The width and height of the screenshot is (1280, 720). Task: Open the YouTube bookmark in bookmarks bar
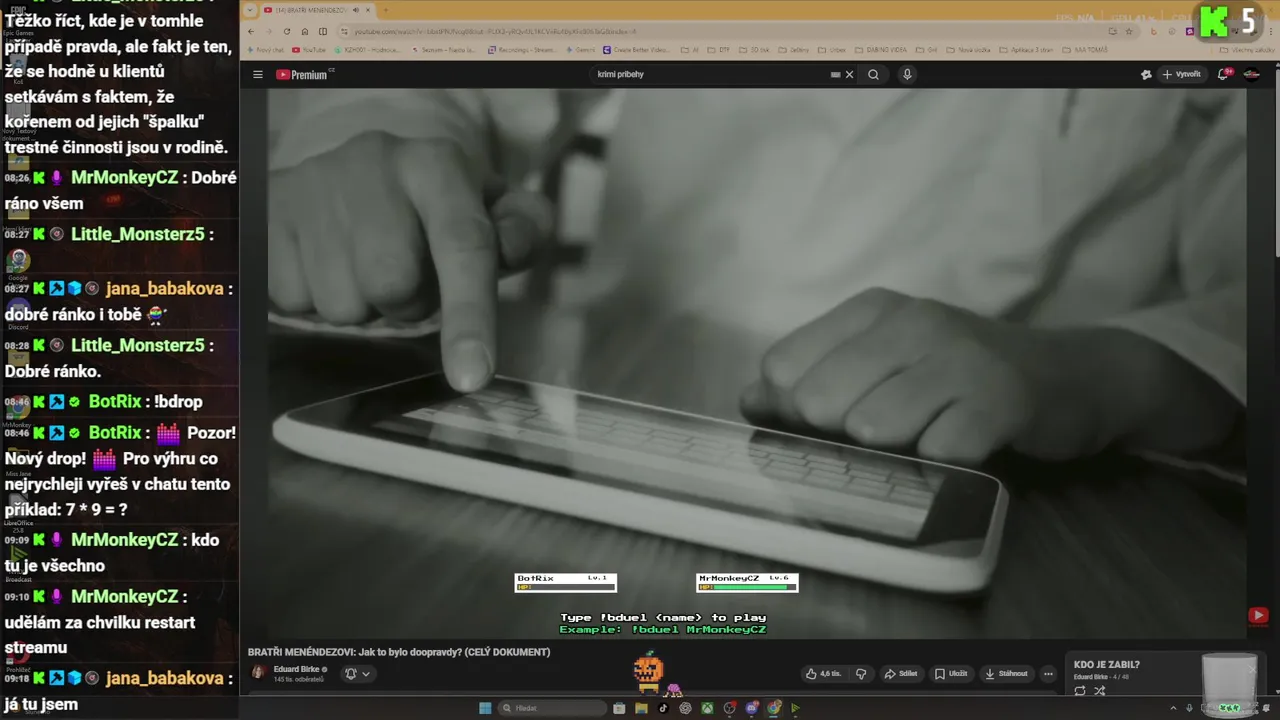(309, 50)
